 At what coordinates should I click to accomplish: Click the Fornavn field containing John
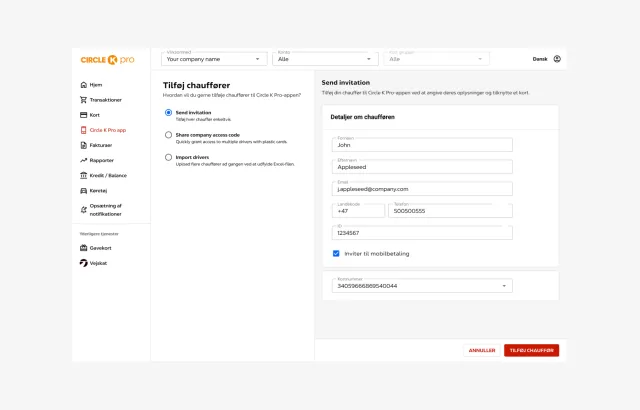pyautogui.click(x=422, y=145)
